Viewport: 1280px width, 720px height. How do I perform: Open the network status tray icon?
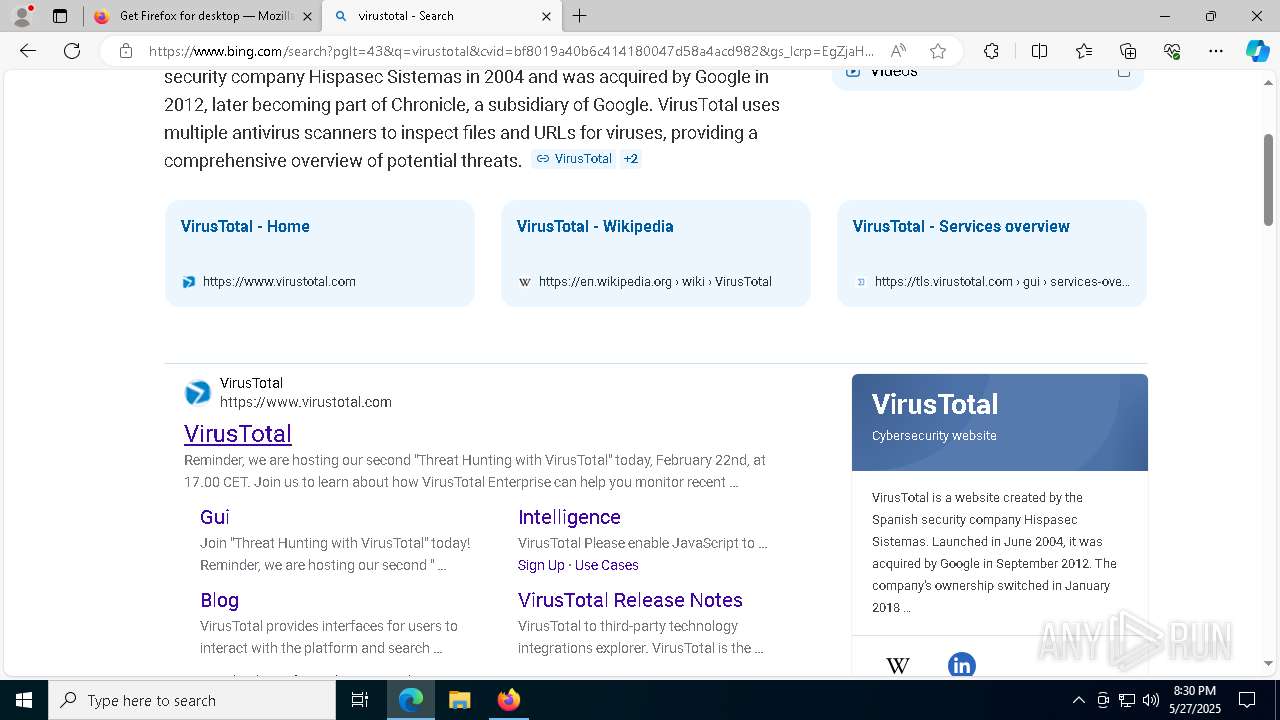pos(1127,700)
